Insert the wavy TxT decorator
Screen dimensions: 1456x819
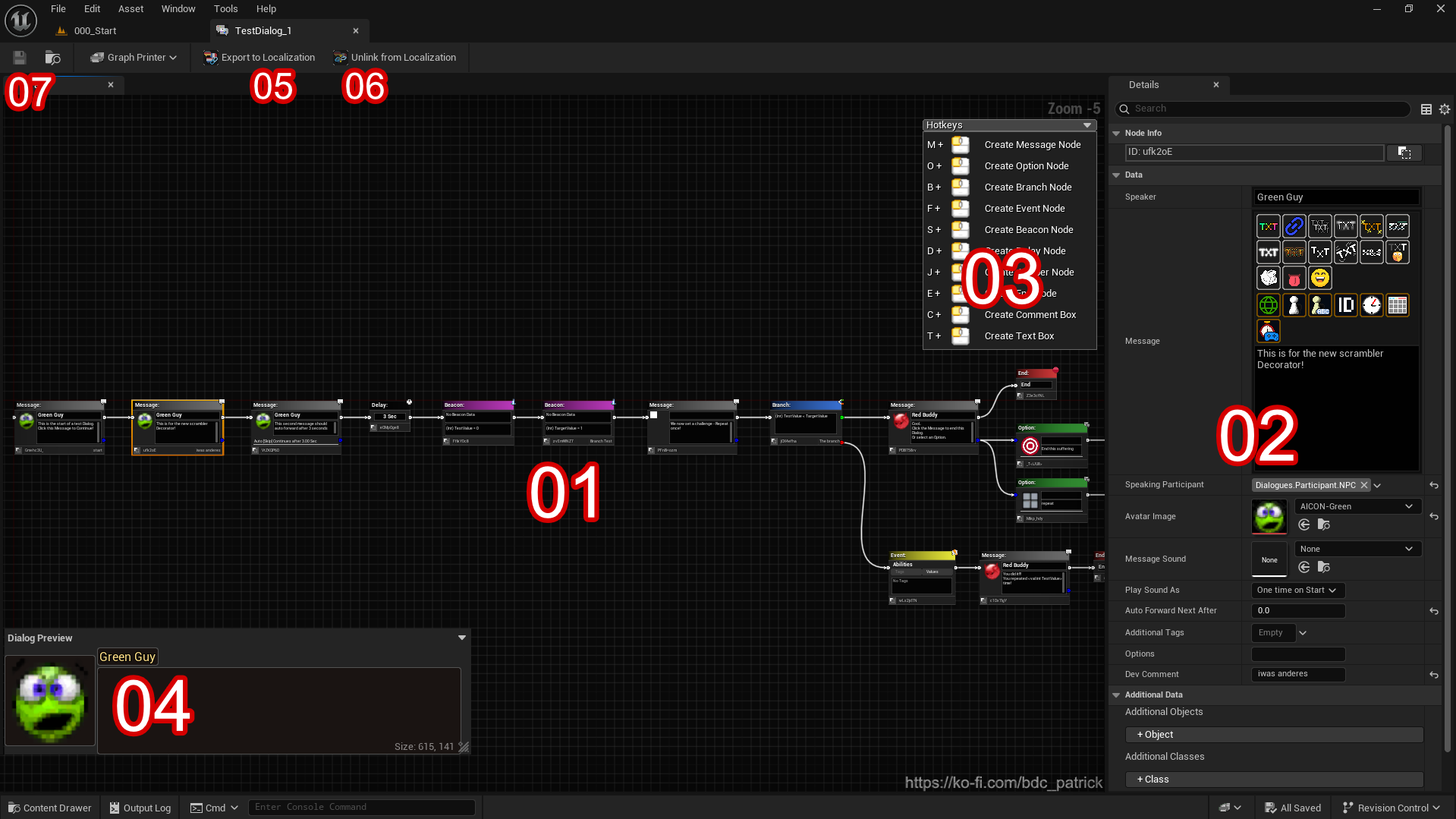click(1319, 252)
